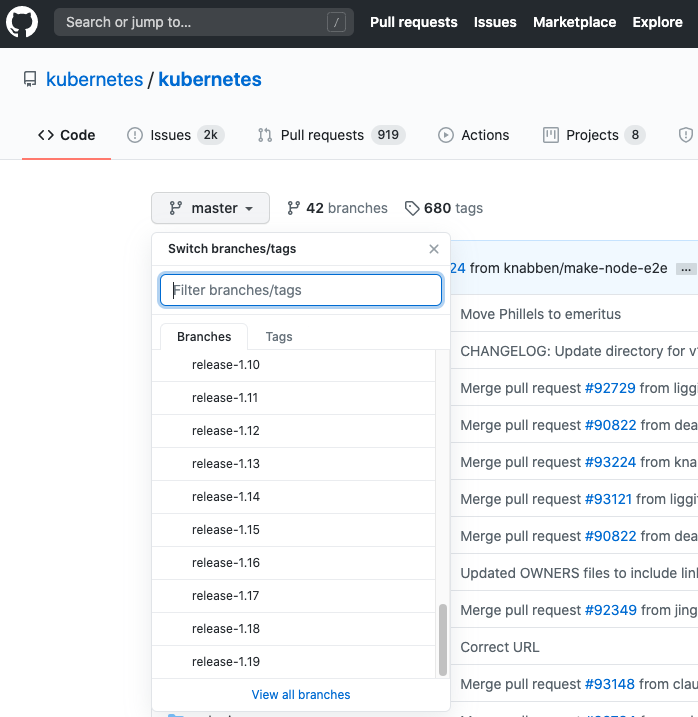Open the master branch dropdown
Image resolution: width=698 pixels, height=717 pixels.
click(x=210, y=208)
